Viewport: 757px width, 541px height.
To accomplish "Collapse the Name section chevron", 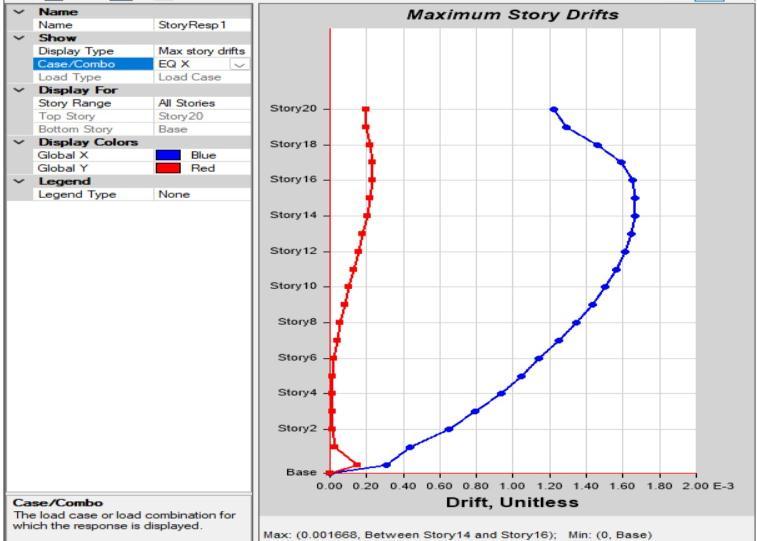I will point(19,12).
